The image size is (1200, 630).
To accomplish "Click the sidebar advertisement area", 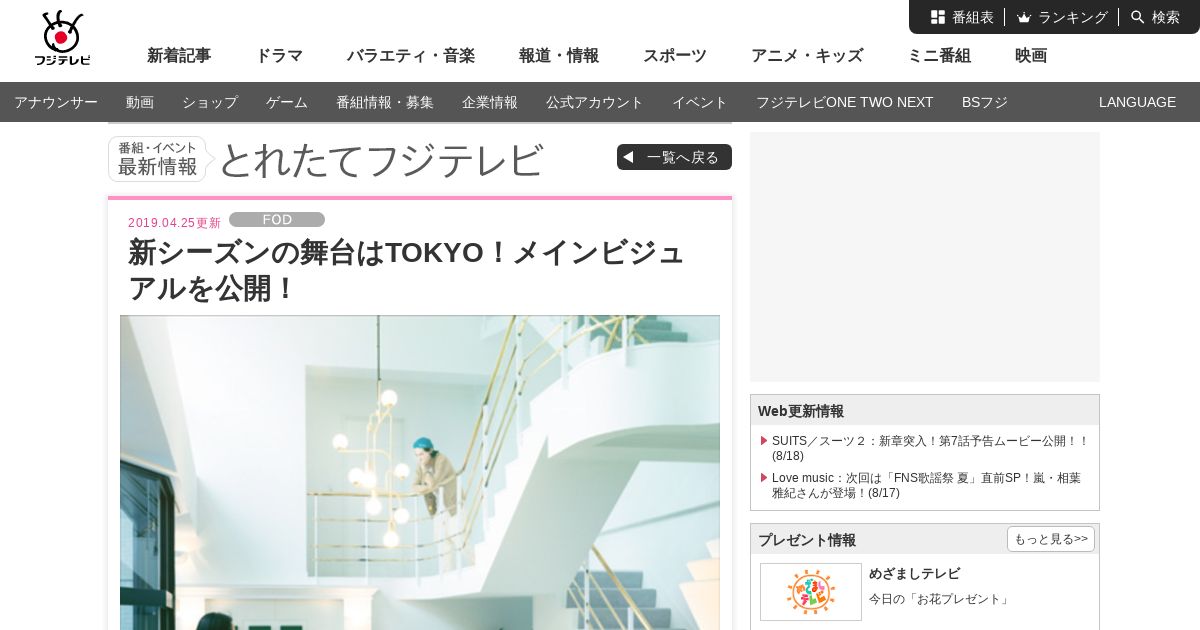I will coord(925,257).
